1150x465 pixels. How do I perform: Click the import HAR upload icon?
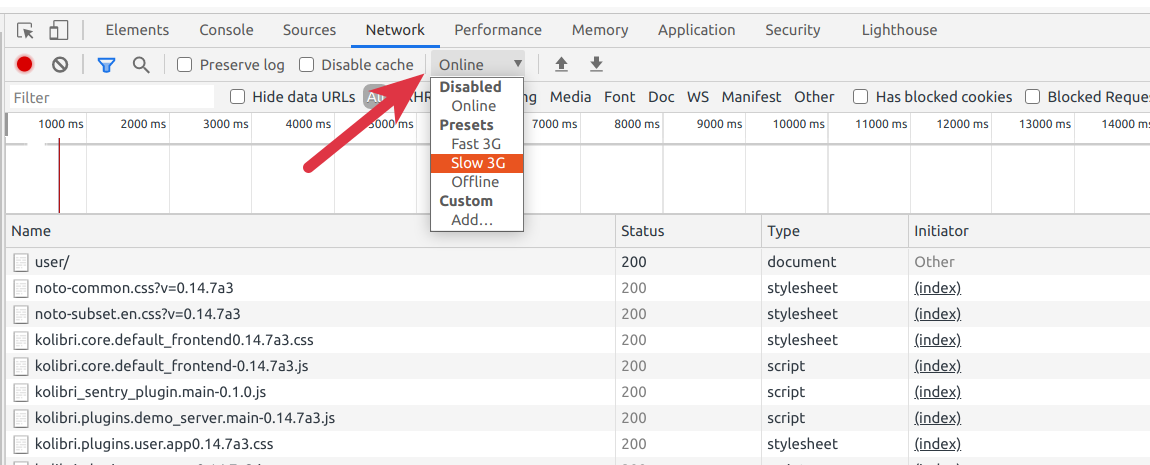tap(561, 65)
